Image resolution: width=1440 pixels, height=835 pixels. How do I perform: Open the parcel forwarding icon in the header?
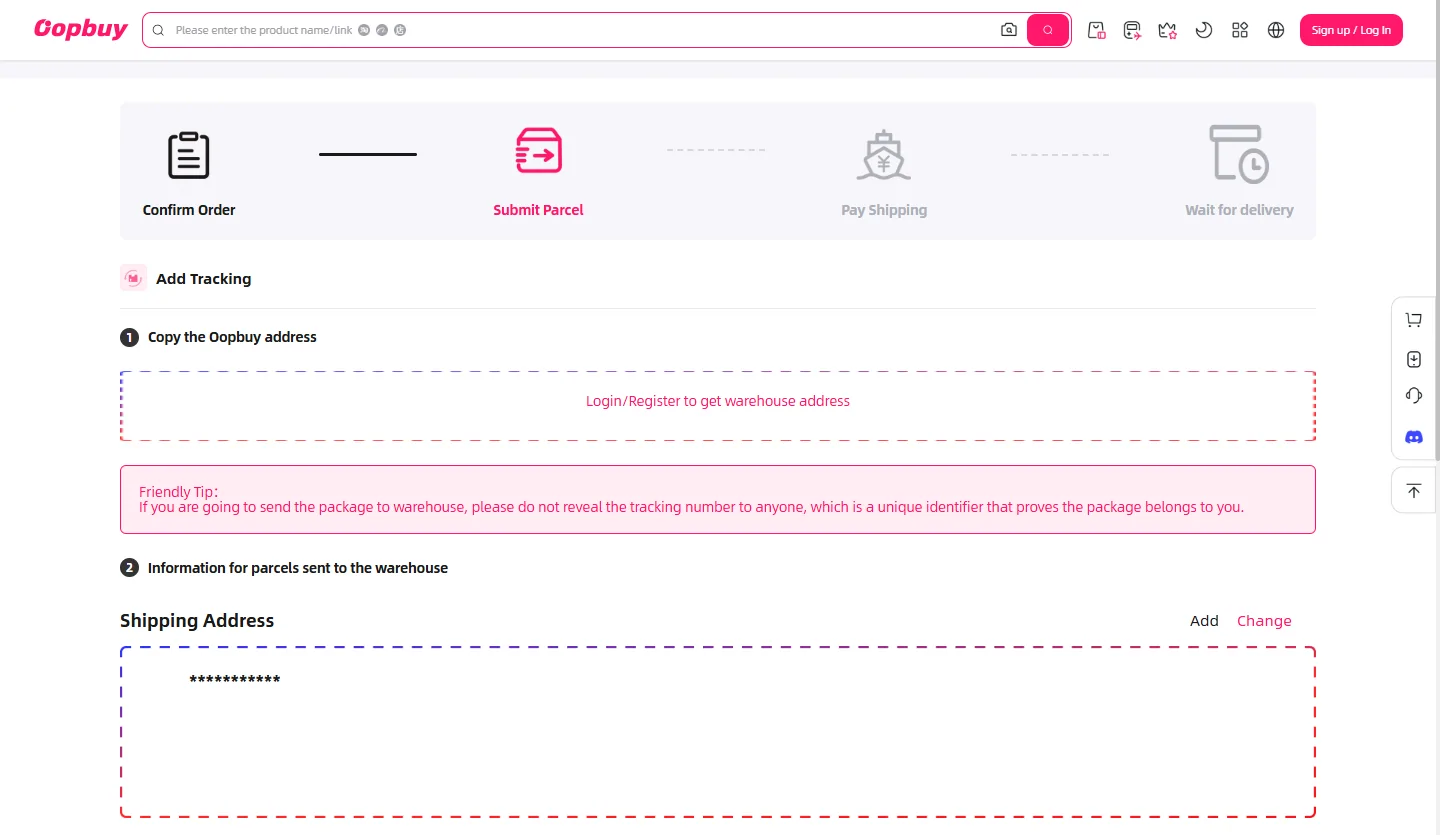pyautogui.click(x=1132, y=30)
